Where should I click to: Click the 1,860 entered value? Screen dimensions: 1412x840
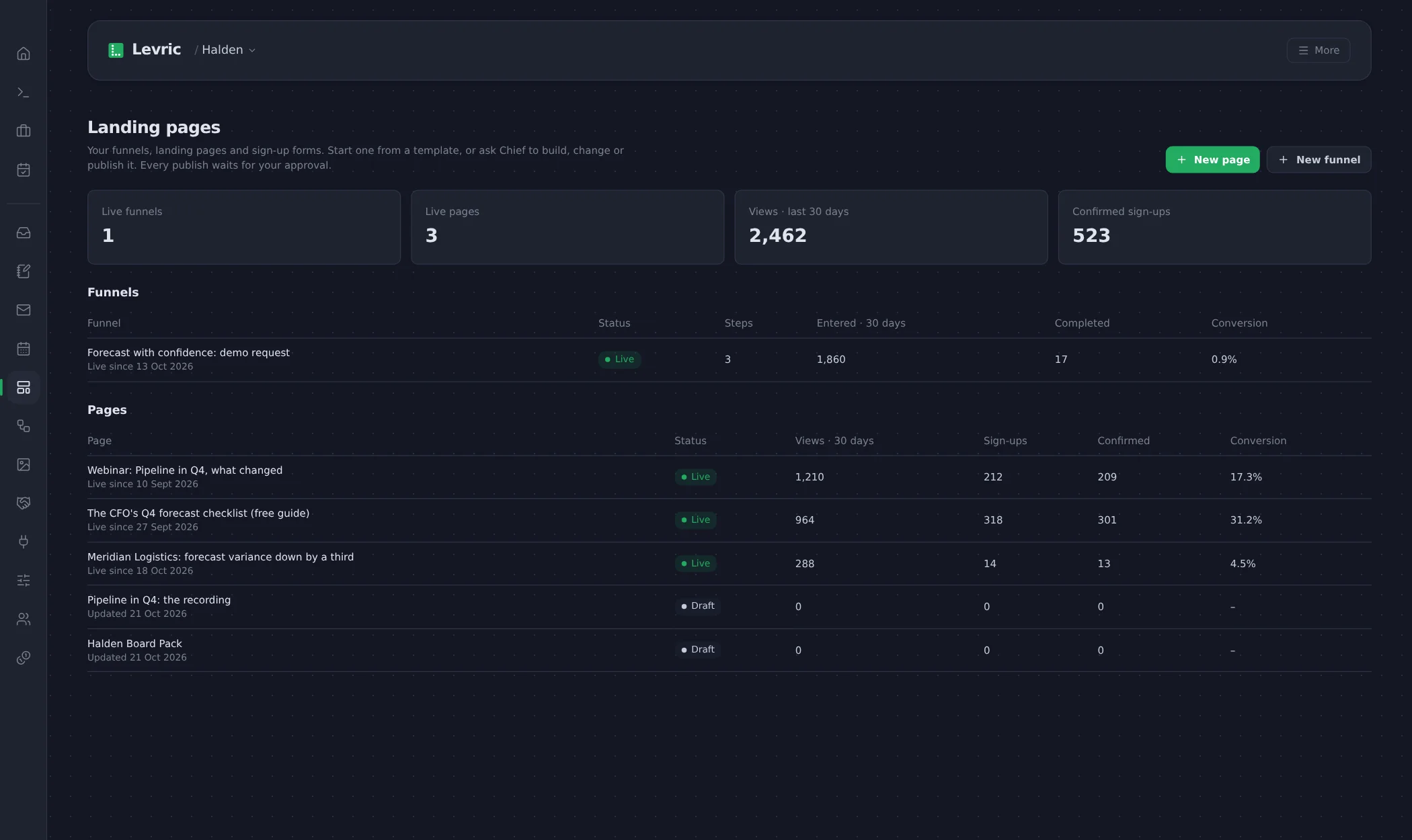(831, 360)
